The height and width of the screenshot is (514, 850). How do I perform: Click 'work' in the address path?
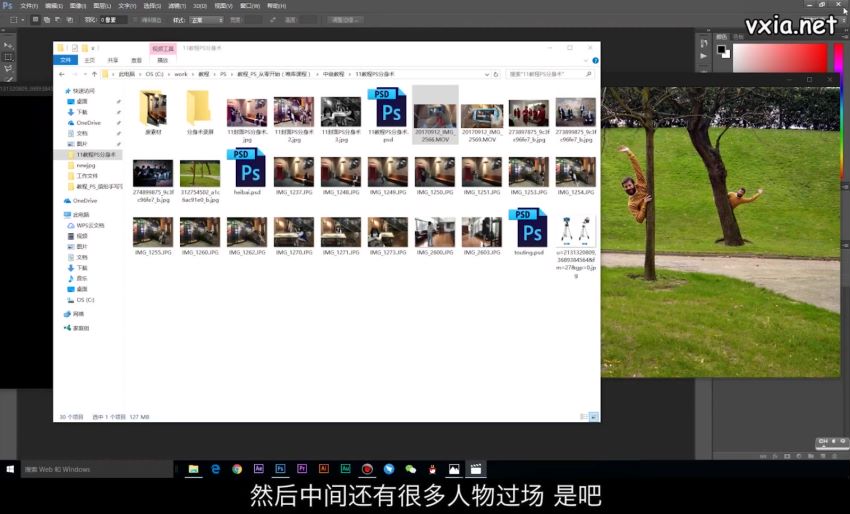tap(181, 74)
